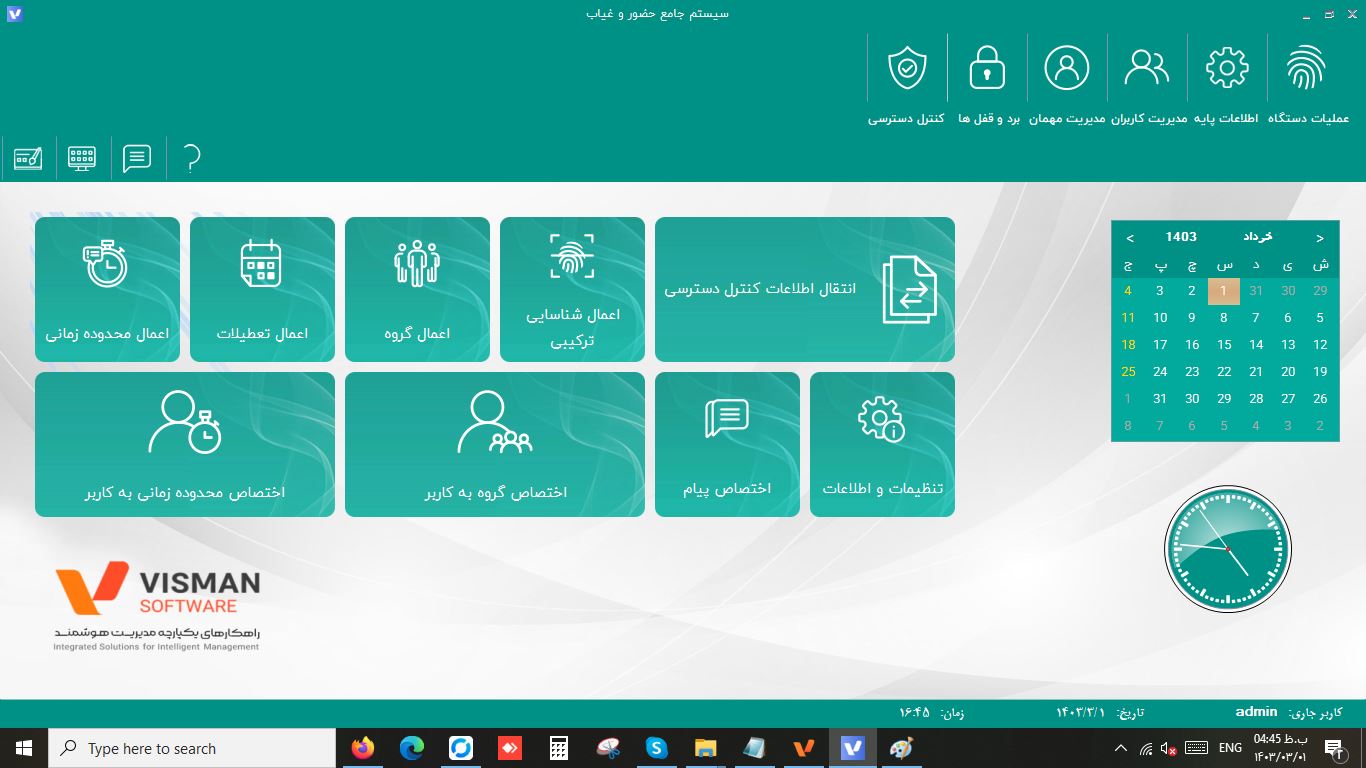The width and height of the screenshot is (1366, 768).
Task: Open access control data transfer tile
Action: pos(805,289)
